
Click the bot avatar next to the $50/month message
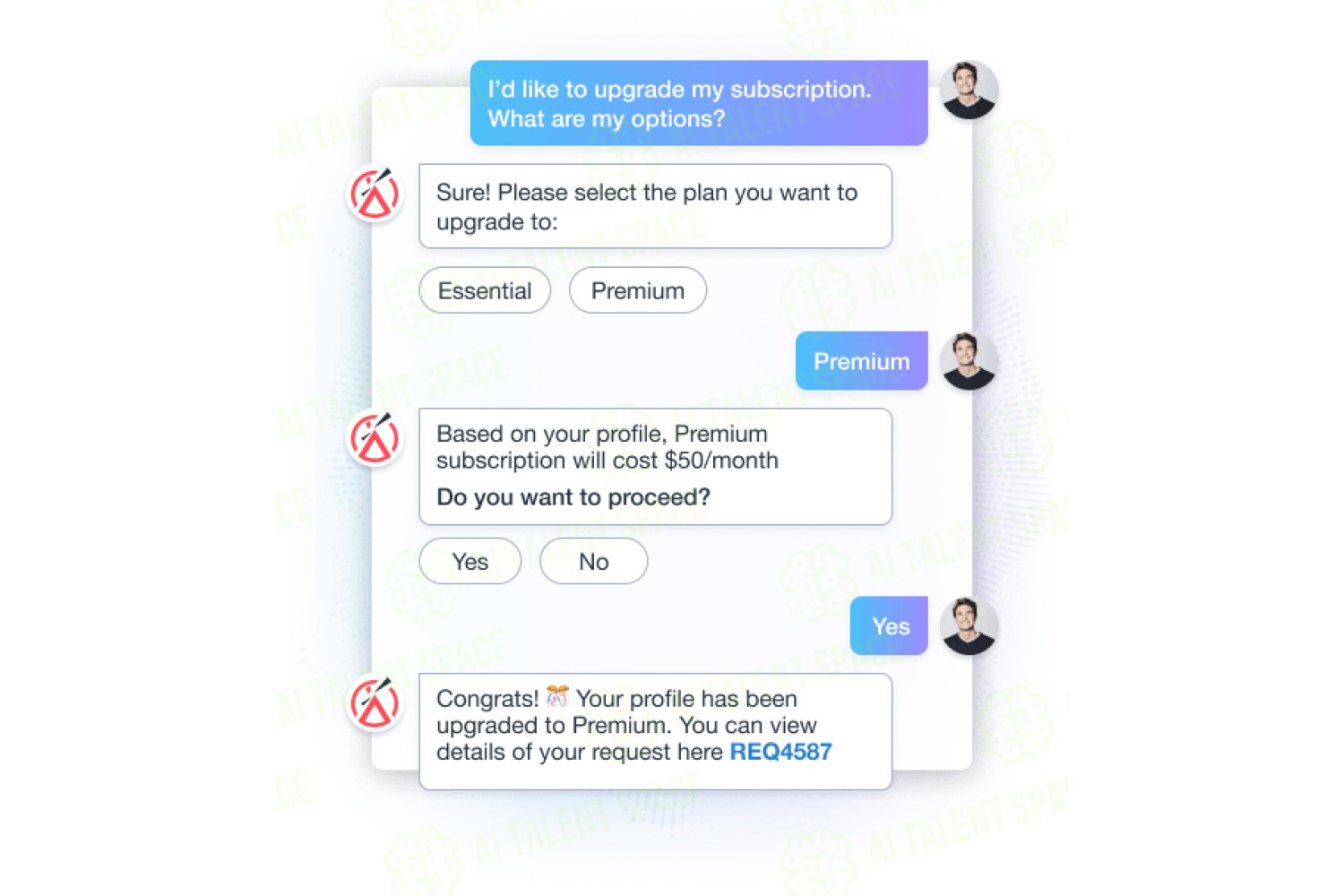tap(375, 438)
